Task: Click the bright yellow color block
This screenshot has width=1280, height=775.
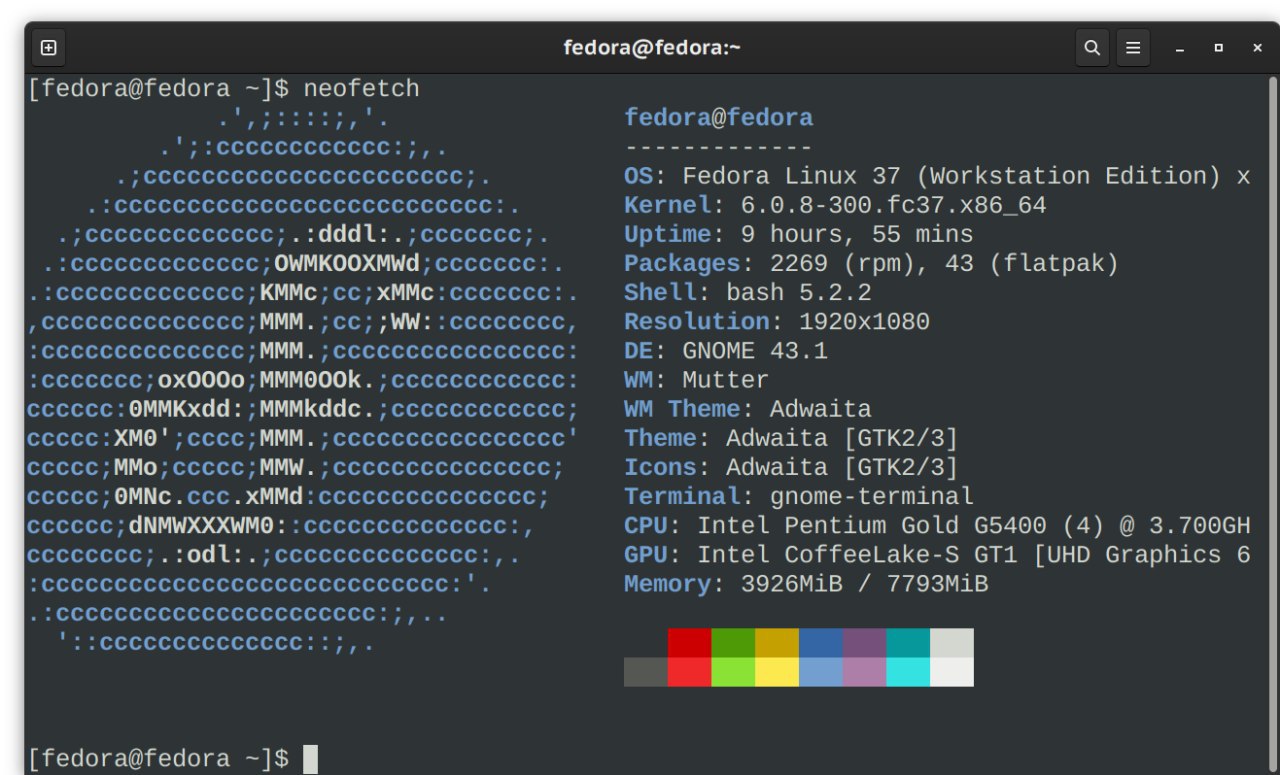Action: click(777, 672)
